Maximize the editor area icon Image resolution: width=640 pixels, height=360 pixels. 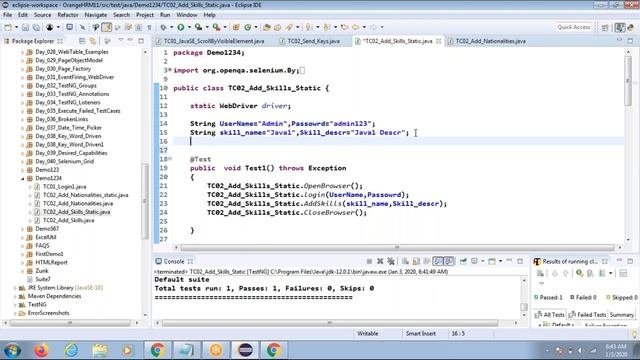click(630, 40)
